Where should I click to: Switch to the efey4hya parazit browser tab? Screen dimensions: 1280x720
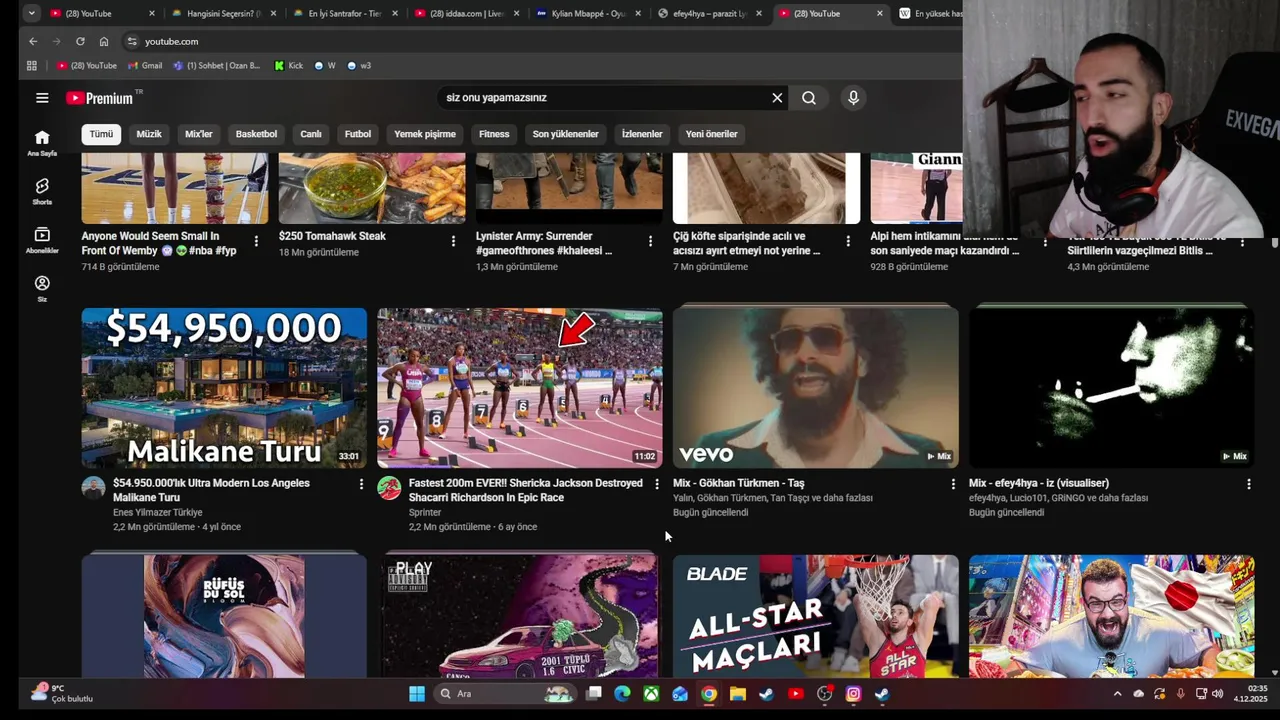click(x=710, y=14)
